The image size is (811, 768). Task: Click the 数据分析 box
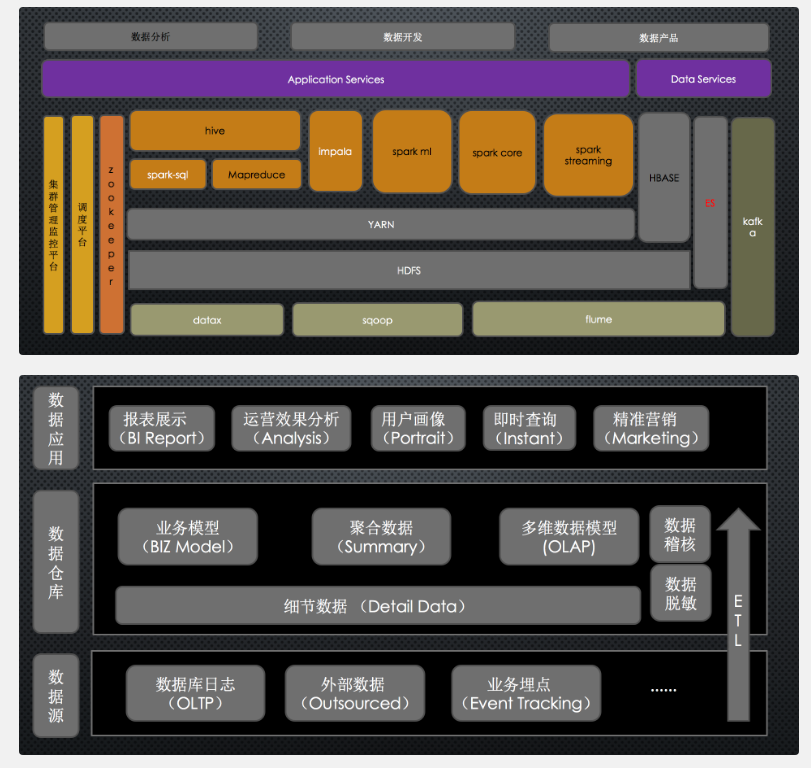(x=151, y=37)
